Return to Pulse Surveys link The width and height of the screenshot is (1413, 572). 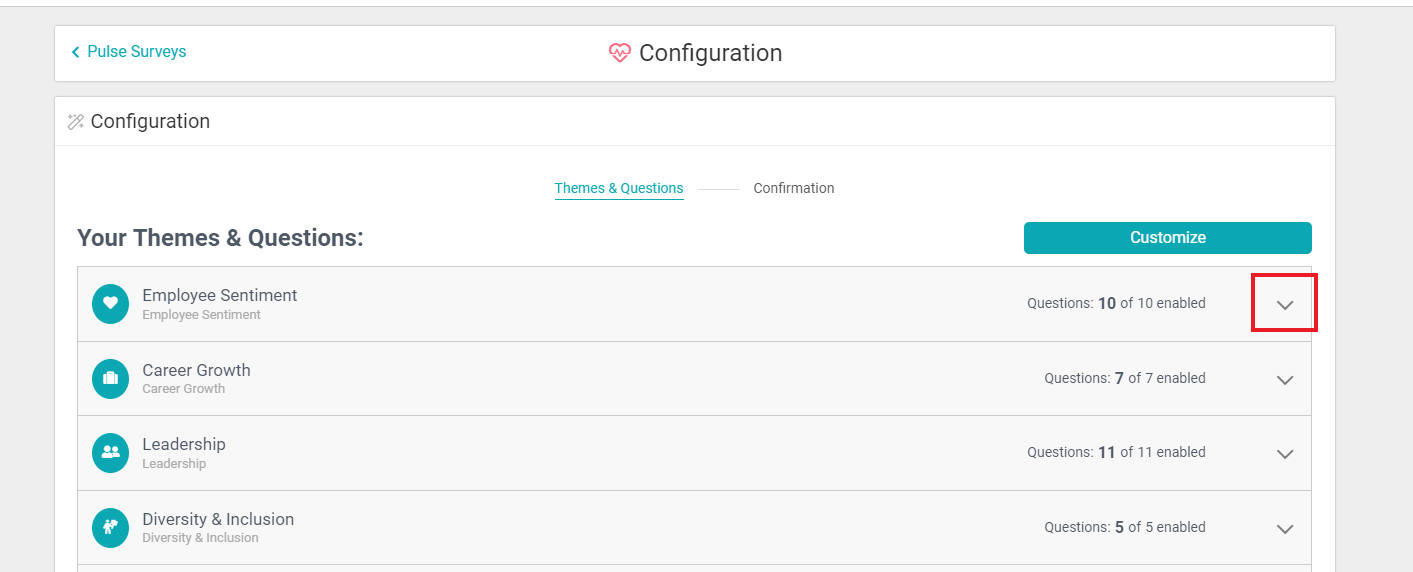click(136, 52)
